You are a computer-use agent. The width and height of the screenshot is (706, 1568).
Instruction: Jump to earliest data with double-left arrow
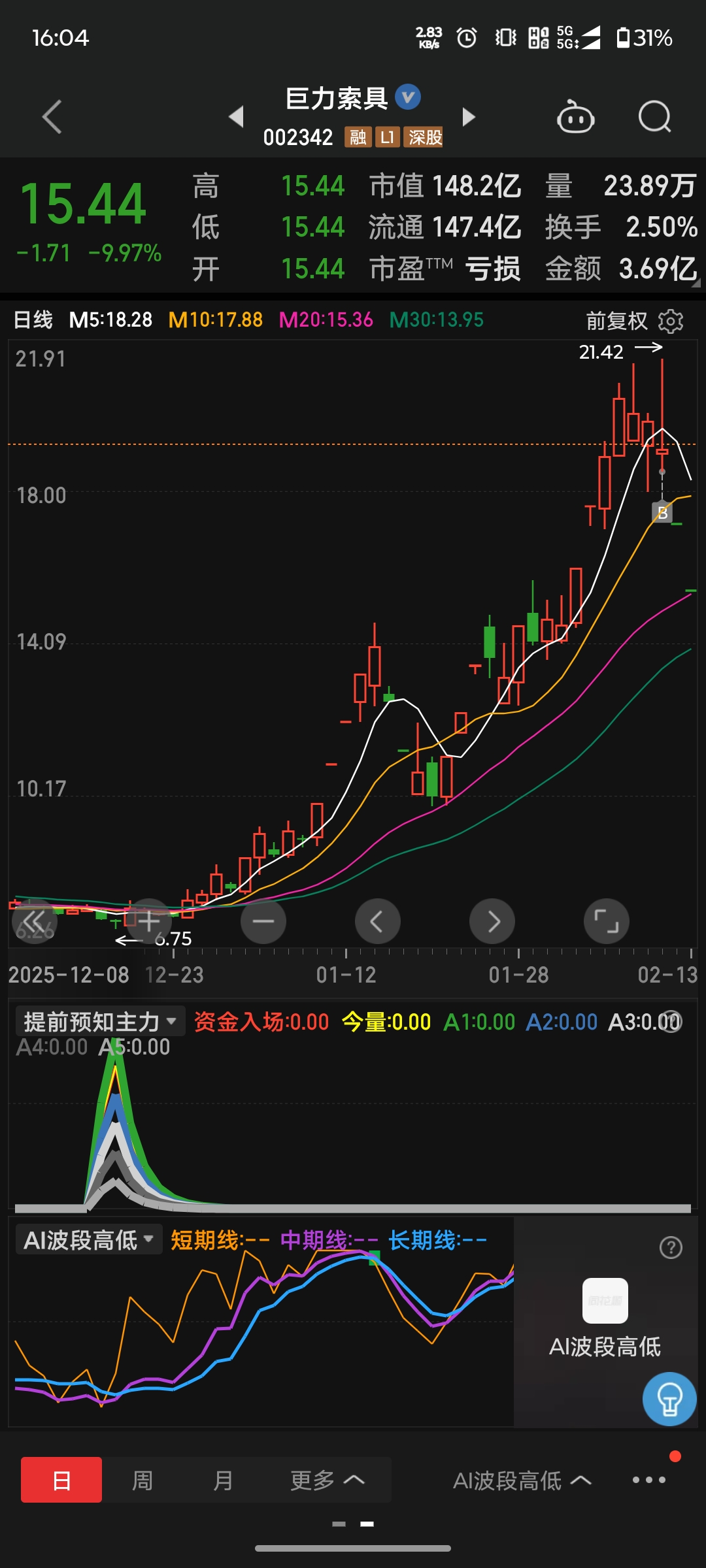coord(34,921)
